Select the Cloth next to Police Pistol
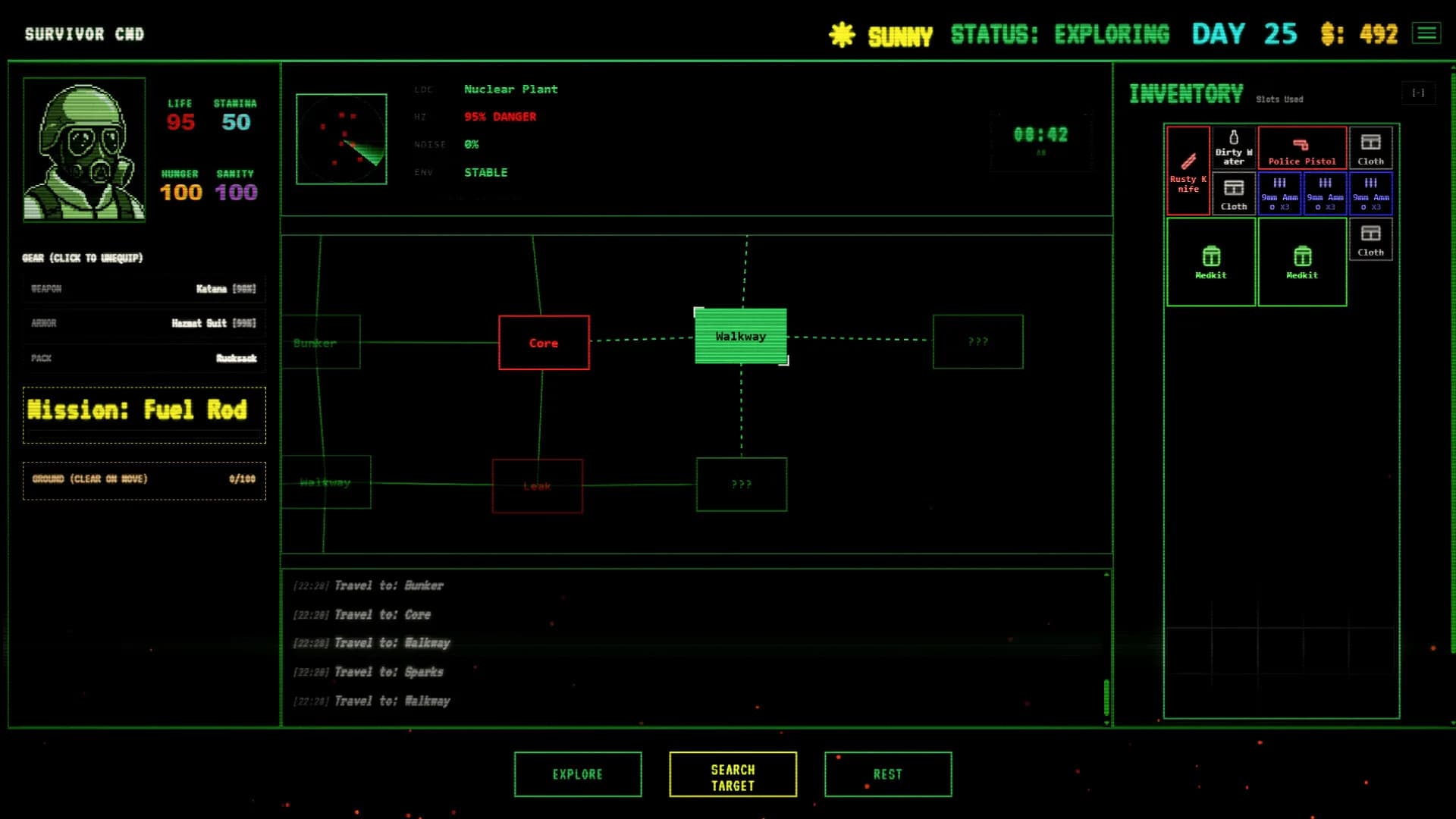 pos(1370,148)
